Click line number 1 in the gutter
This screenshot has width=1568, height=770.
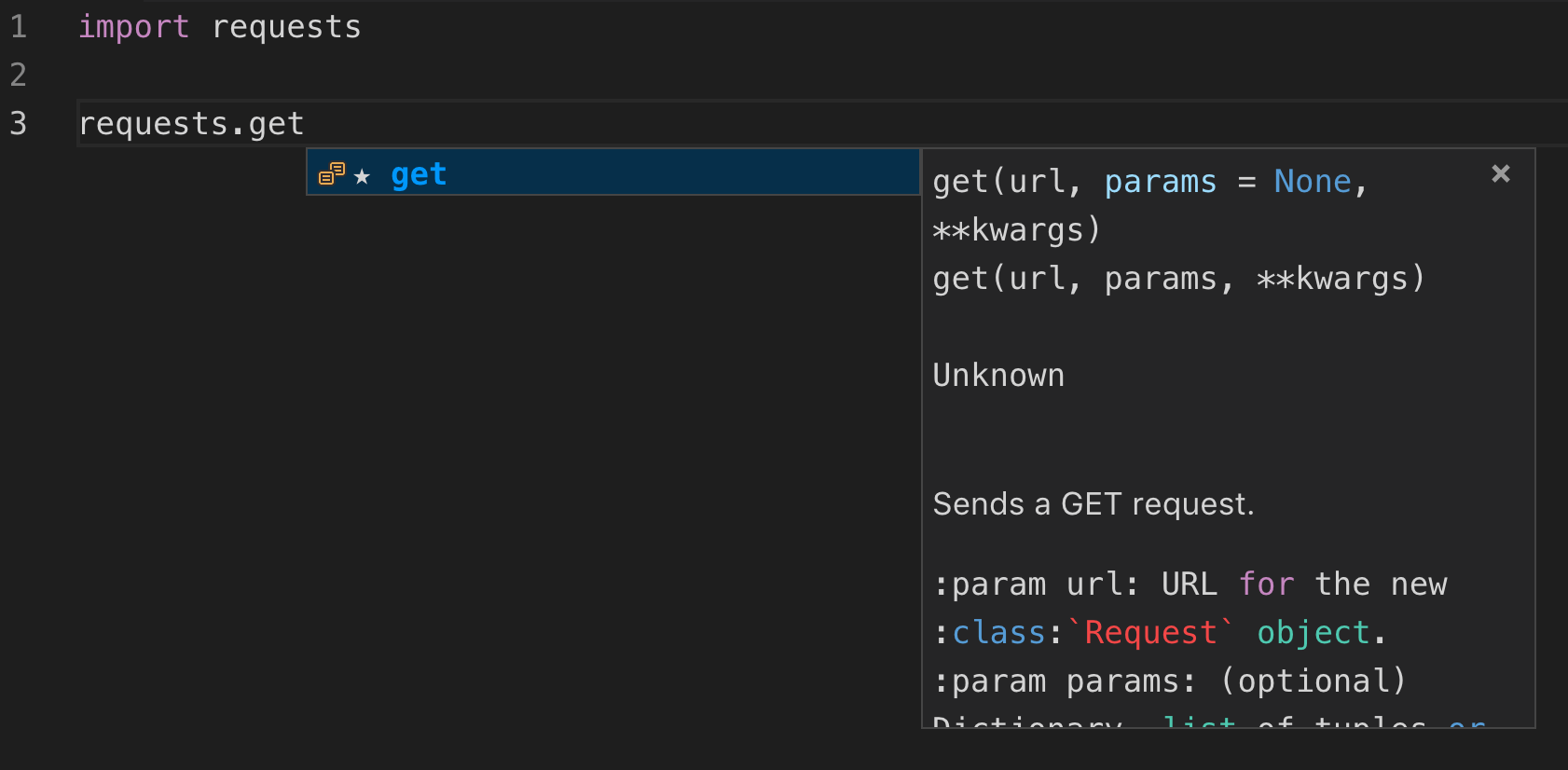[x=19, y=27]
